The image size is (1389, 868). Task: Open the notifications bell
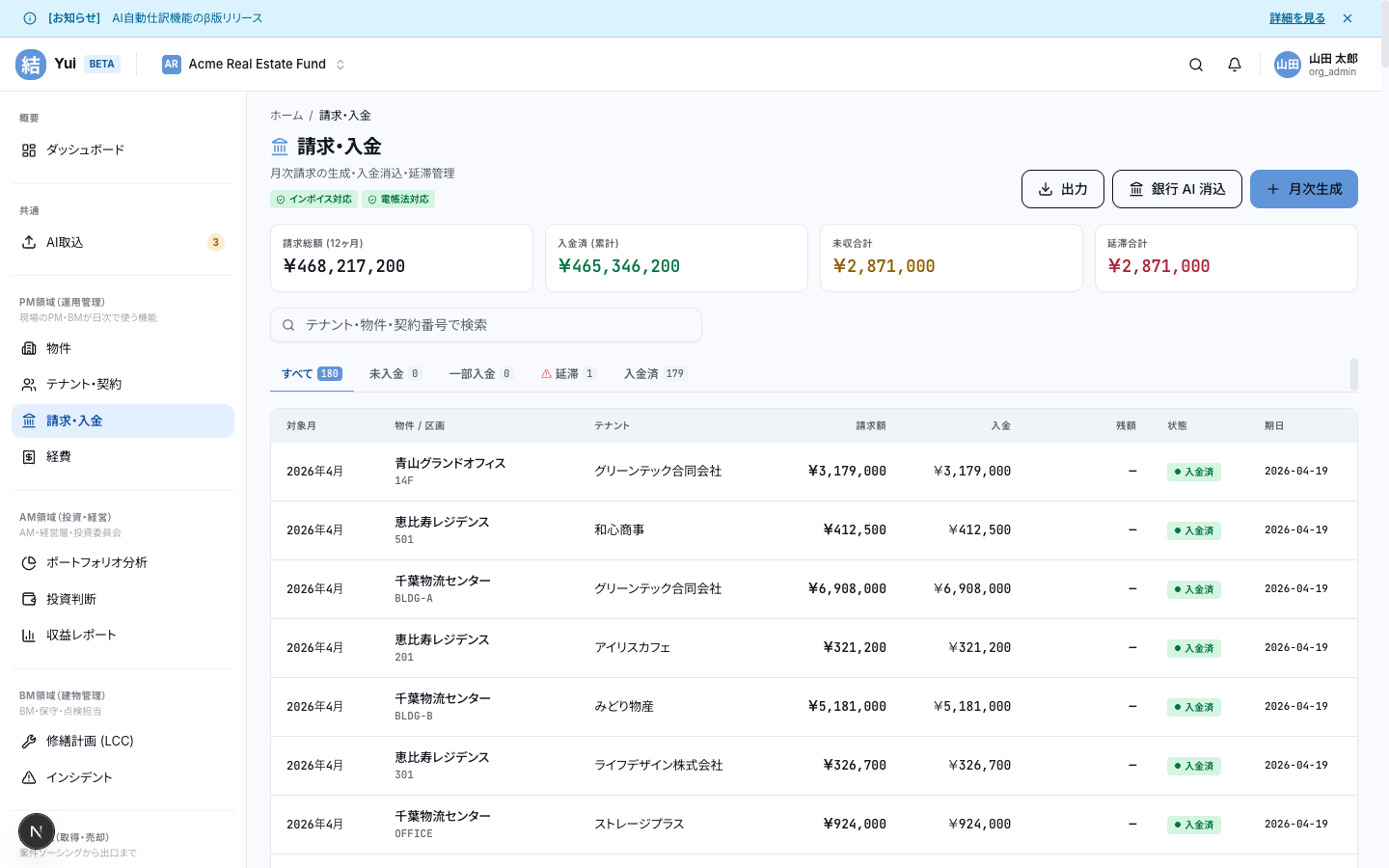click(x=1235, y=65)
